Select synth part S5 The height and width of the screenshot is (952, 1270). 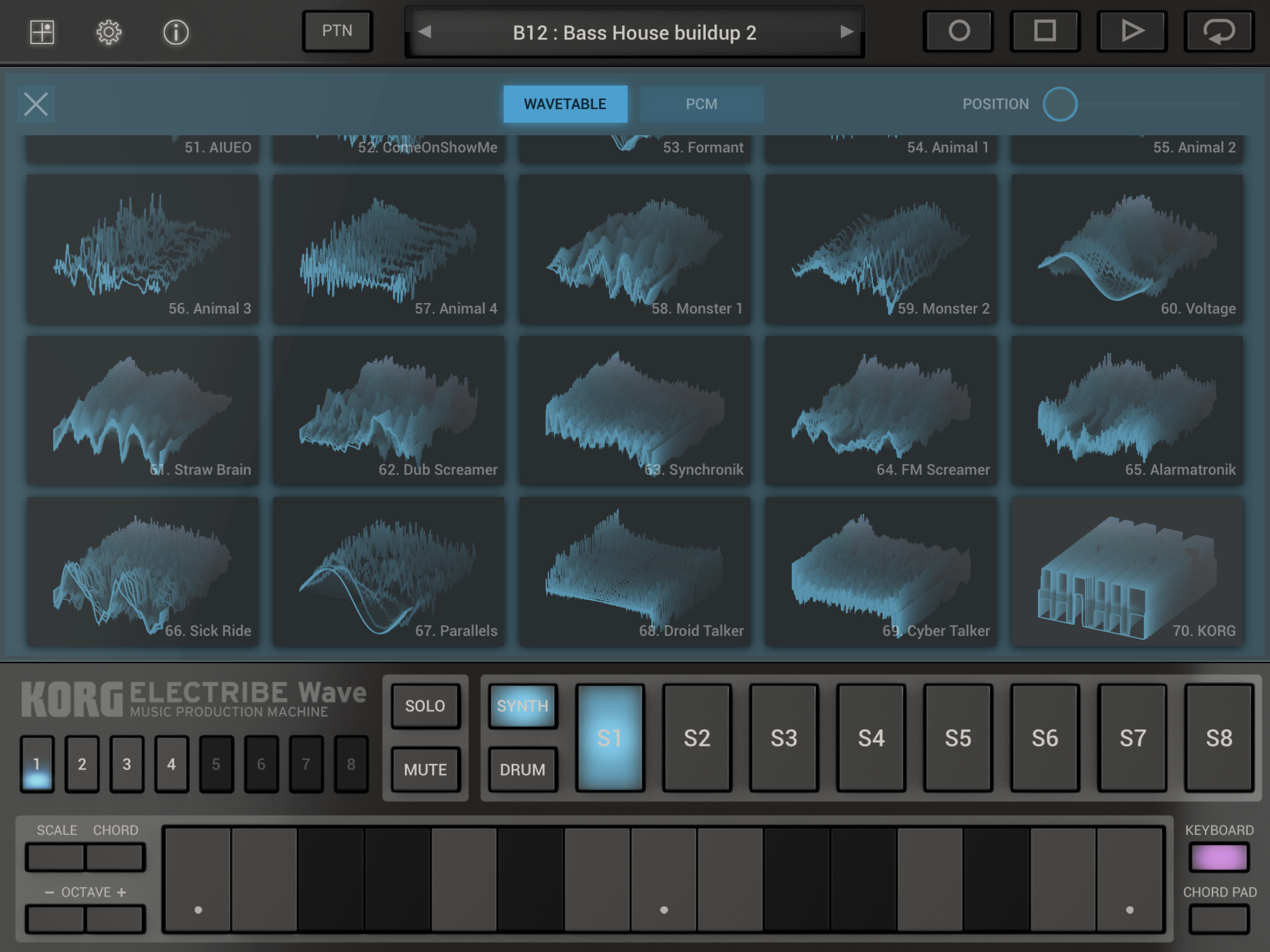coord(958,738)
